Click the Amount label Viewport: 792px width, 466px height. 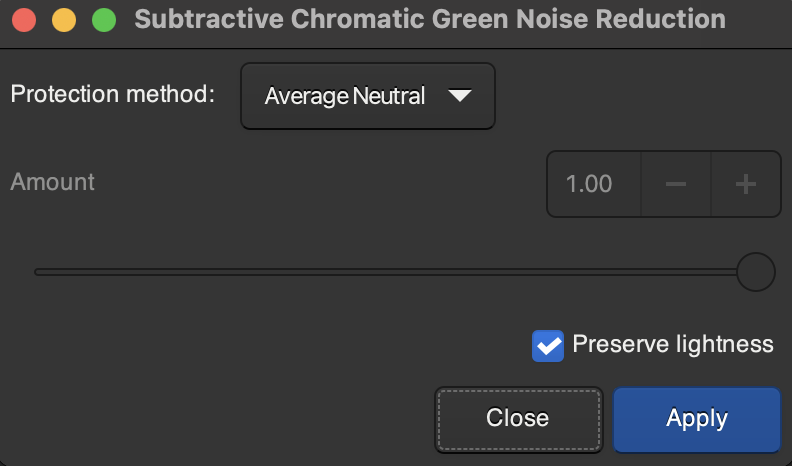coord(52,182)
